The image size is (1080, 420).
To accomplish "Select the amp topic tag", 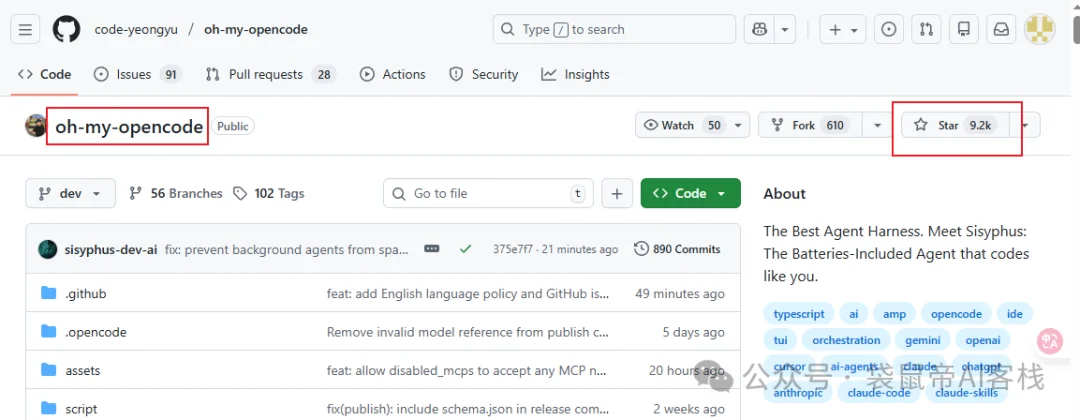I will click(x=894, y=314).
